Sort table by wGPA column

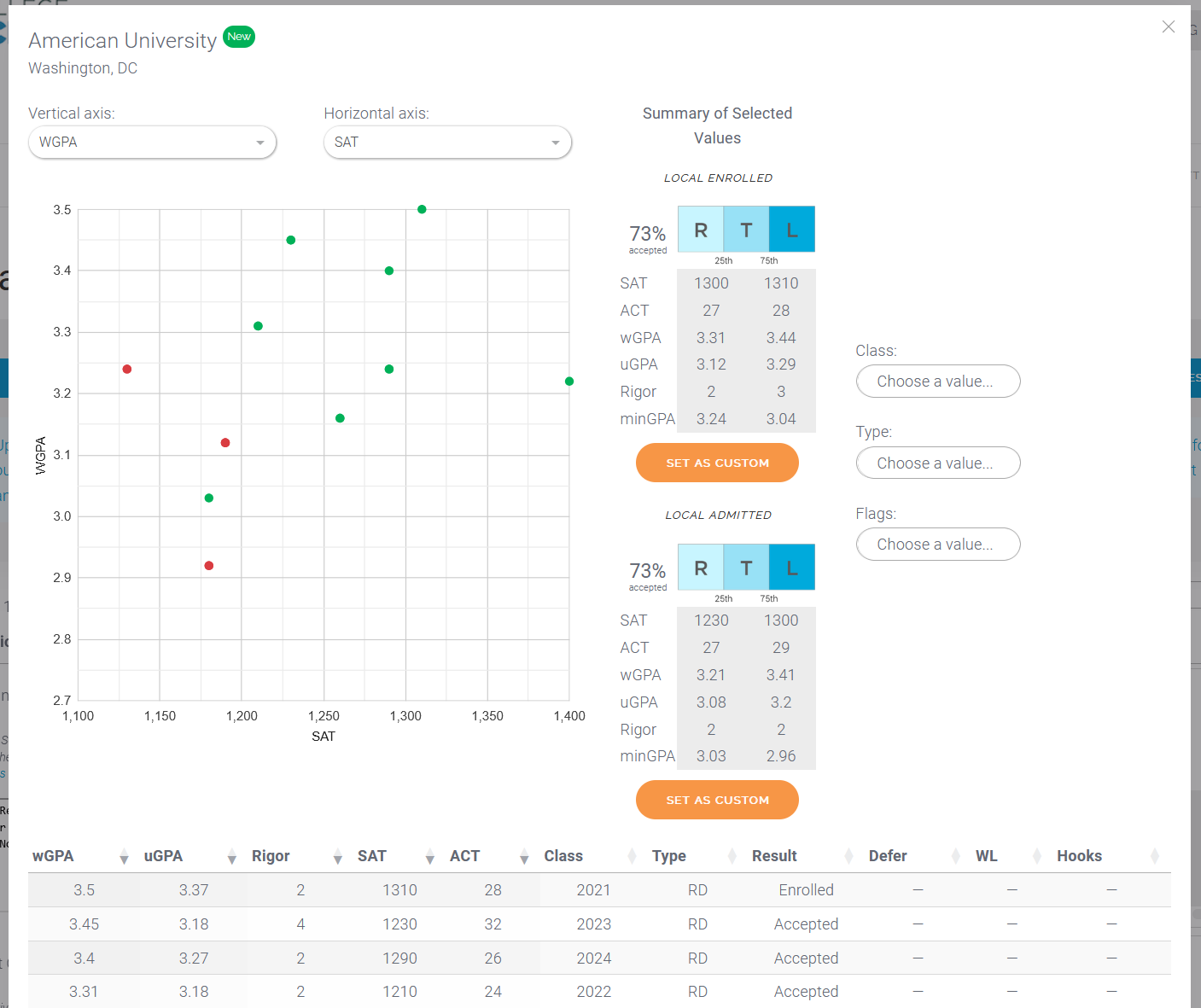tap(124, 857)
